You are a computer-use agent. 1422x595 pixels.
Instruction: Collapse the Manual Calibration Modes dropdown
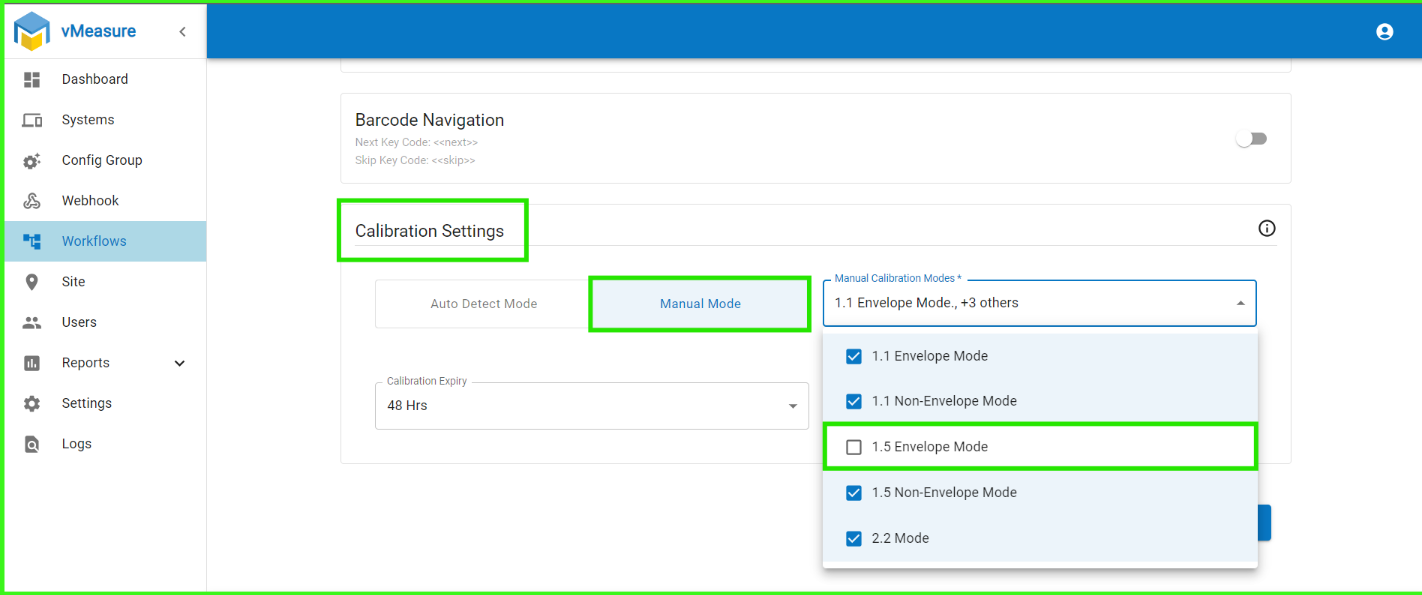tap(1240, 303)
